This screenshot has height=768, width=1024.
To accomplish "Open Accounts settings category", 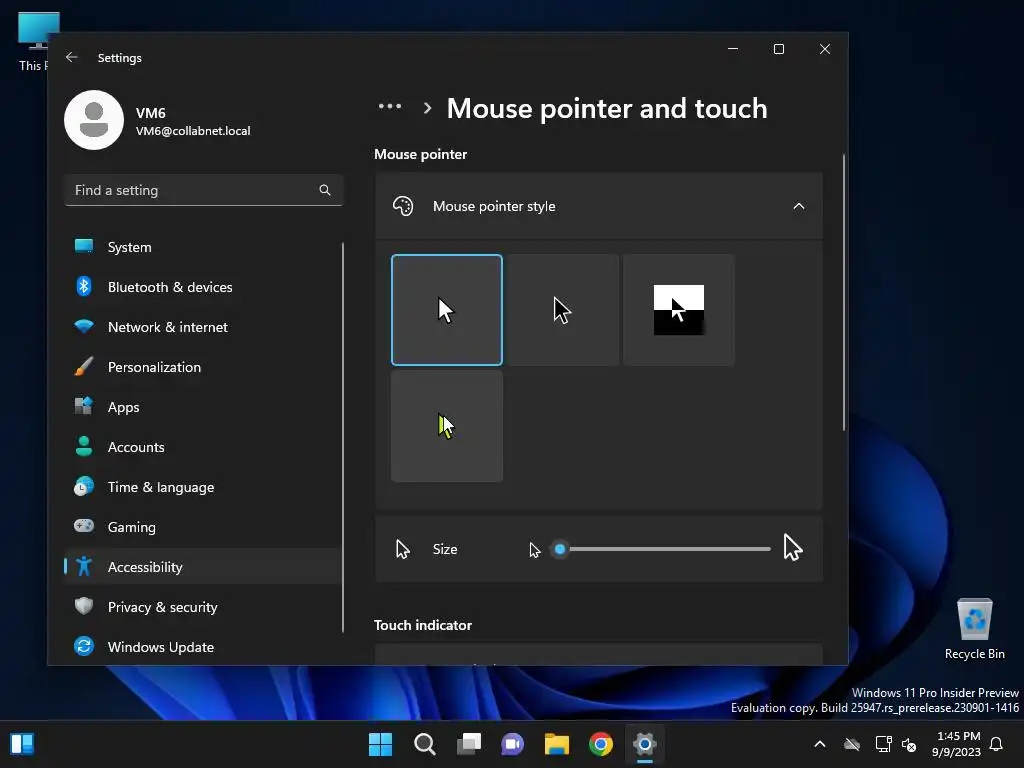I will coord(203,447).
